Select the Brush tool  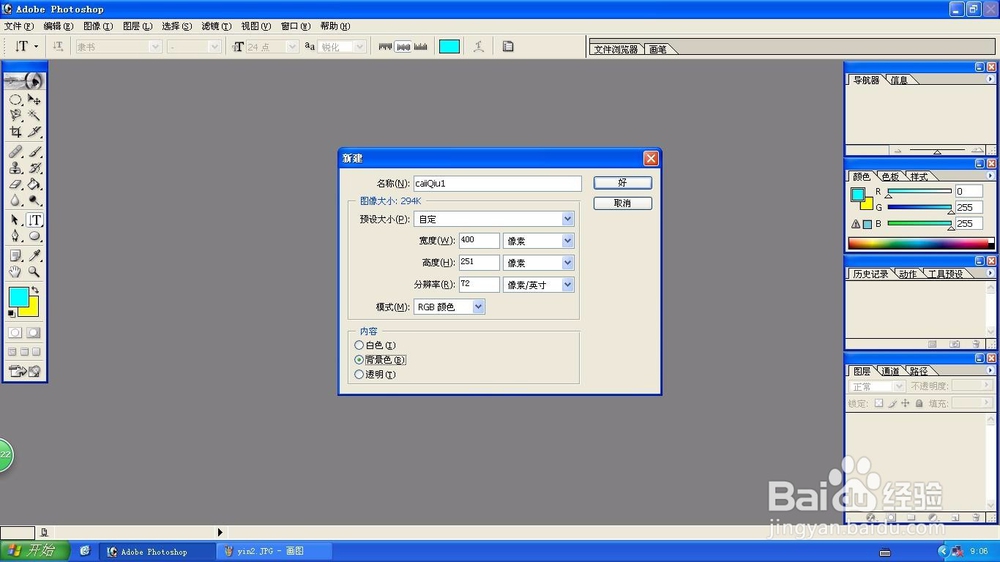point(34,152)
